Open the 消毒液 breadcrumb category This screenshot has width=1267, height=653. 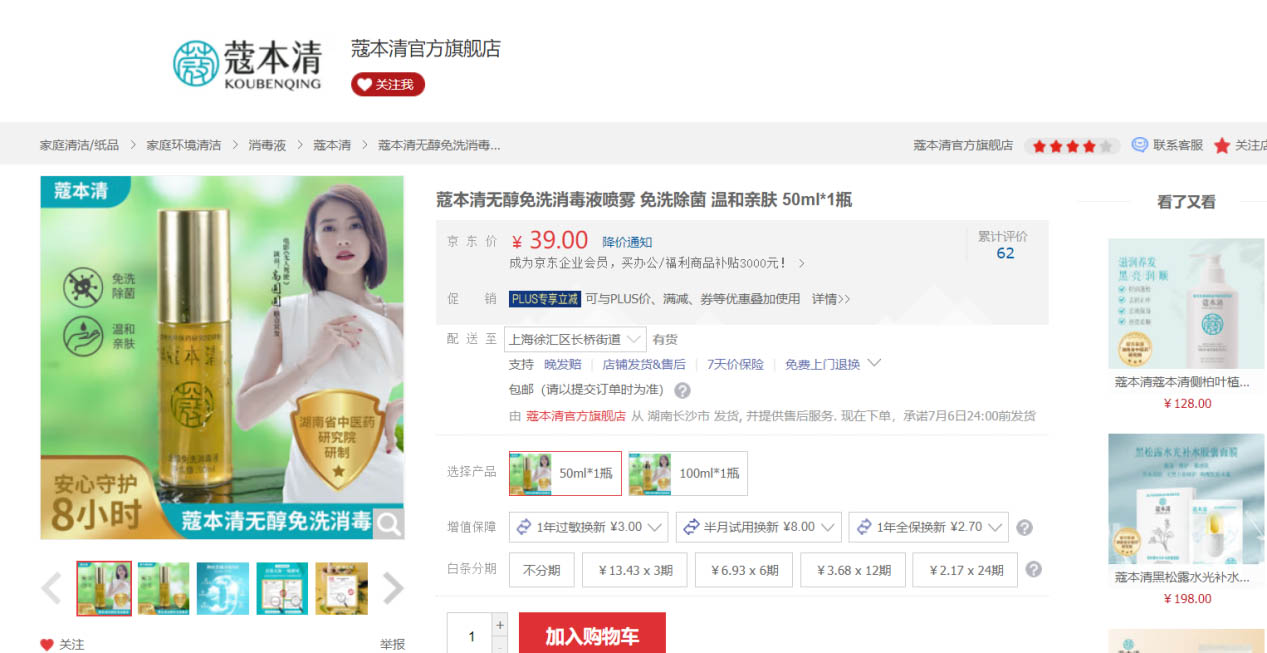click(x=267, y=145)
